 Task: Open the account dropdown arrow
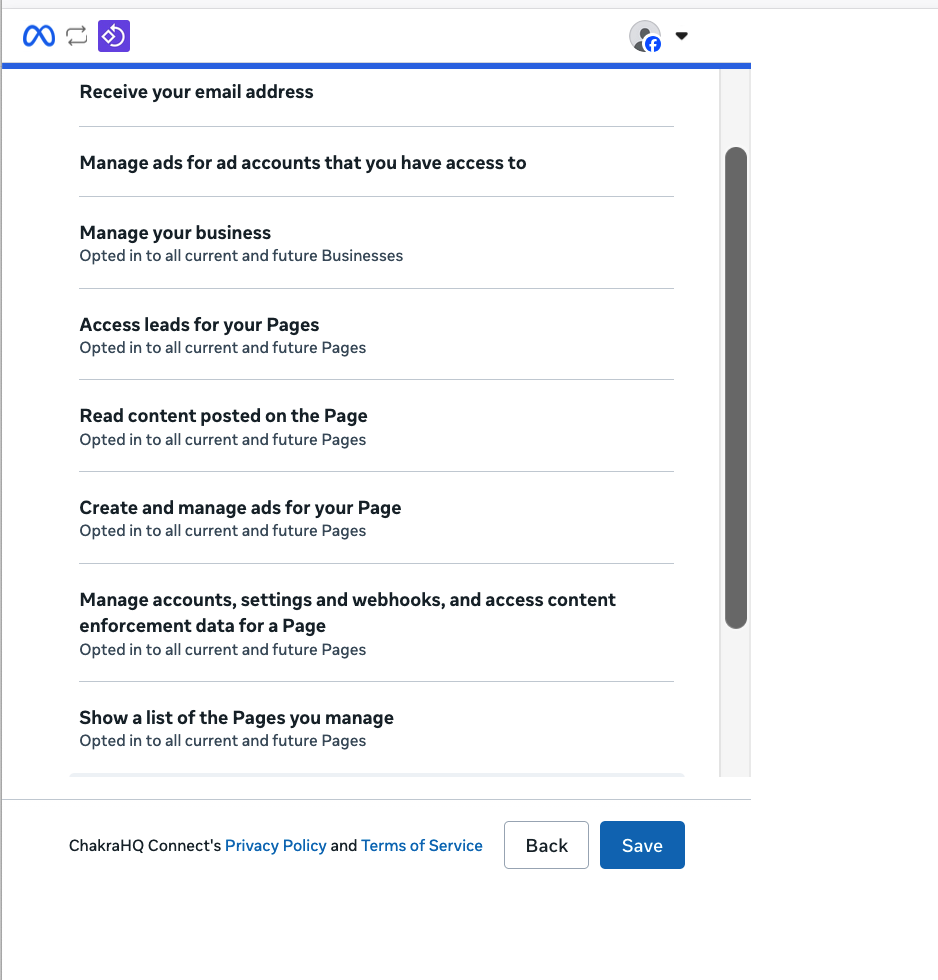tap(682, 36)
